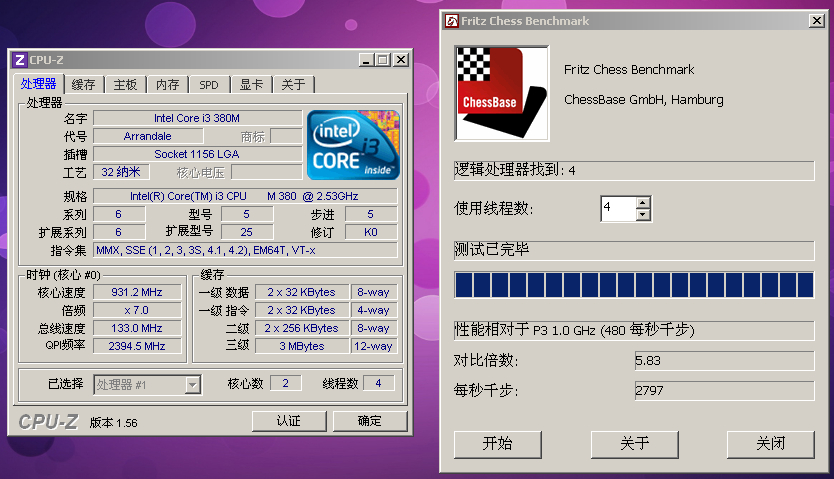This screenshot has width=834, height=479.
Task: Click the instruction set field MMX, SSE
Action: tap(245, 250)
